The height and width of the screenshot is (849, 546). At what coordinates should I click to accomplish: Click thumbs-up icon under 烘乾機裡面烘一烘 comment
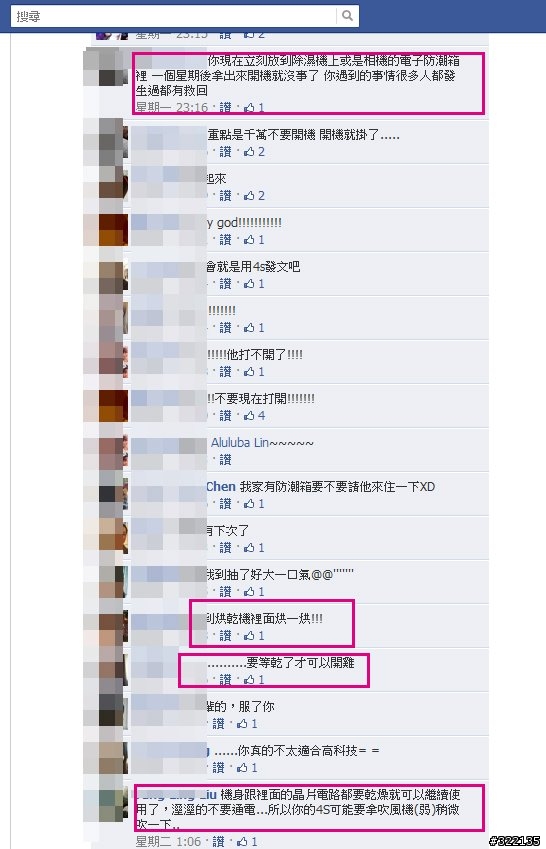249,636
